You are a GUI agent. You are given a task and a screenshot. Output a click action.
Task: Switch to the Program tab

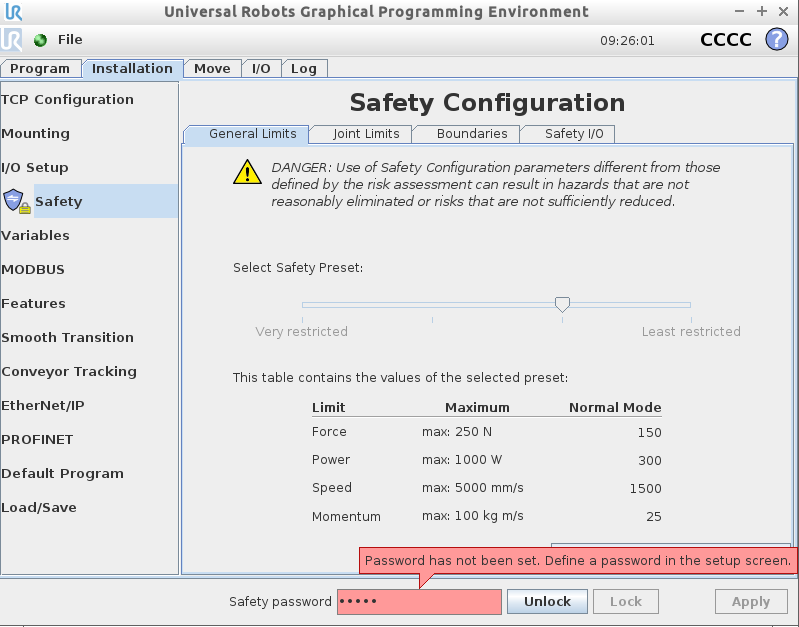pyautogui.click(x=40, y=69)
